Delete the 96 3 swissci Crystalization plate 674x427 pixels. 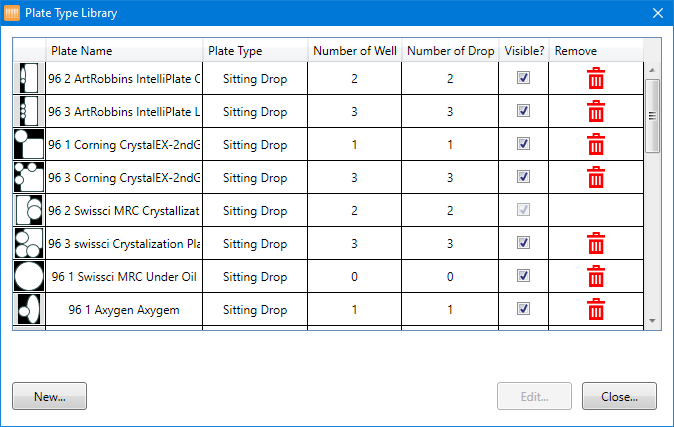click(x=596, y=243)
